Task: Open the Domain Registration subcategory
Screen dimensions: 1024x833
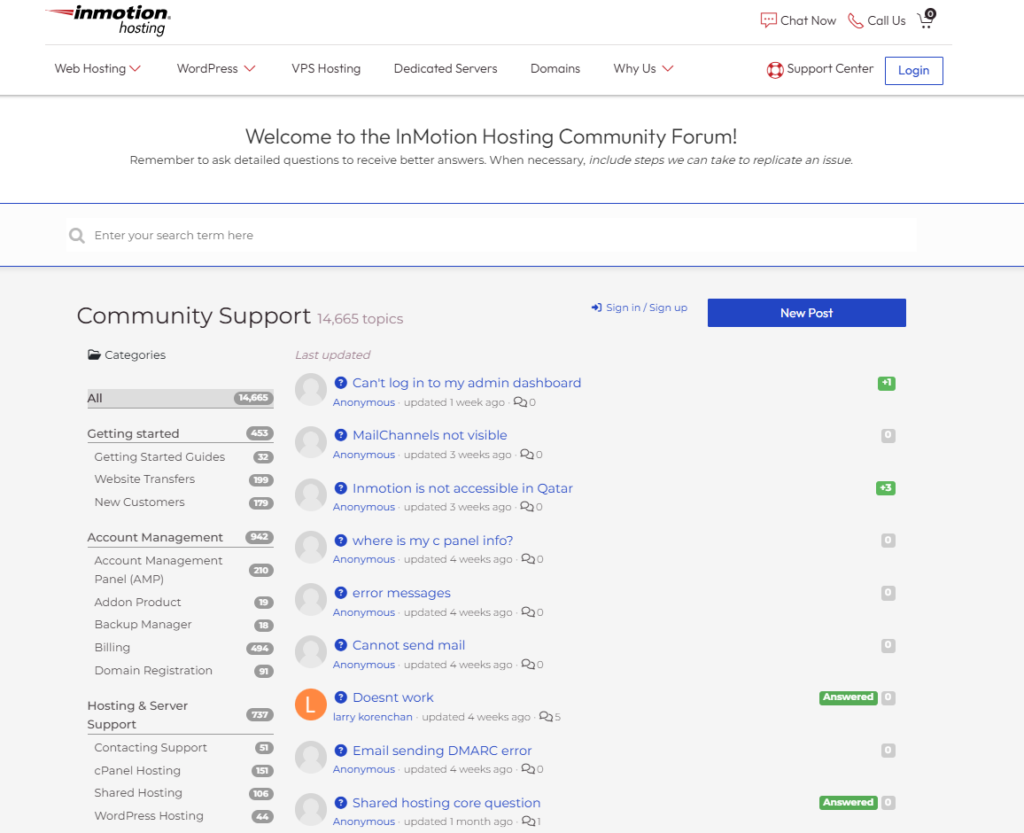Action: [153, 670]
